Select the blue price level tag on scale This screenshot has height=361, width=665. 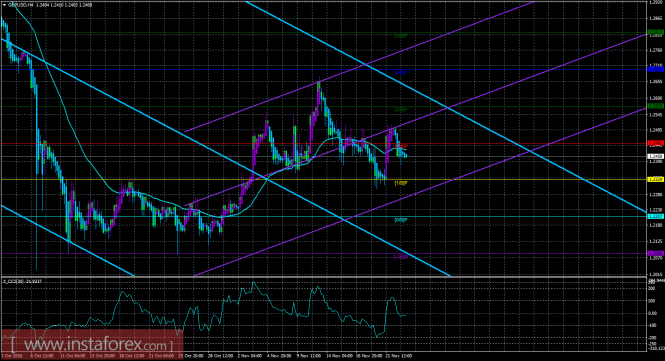pos(655,69)
